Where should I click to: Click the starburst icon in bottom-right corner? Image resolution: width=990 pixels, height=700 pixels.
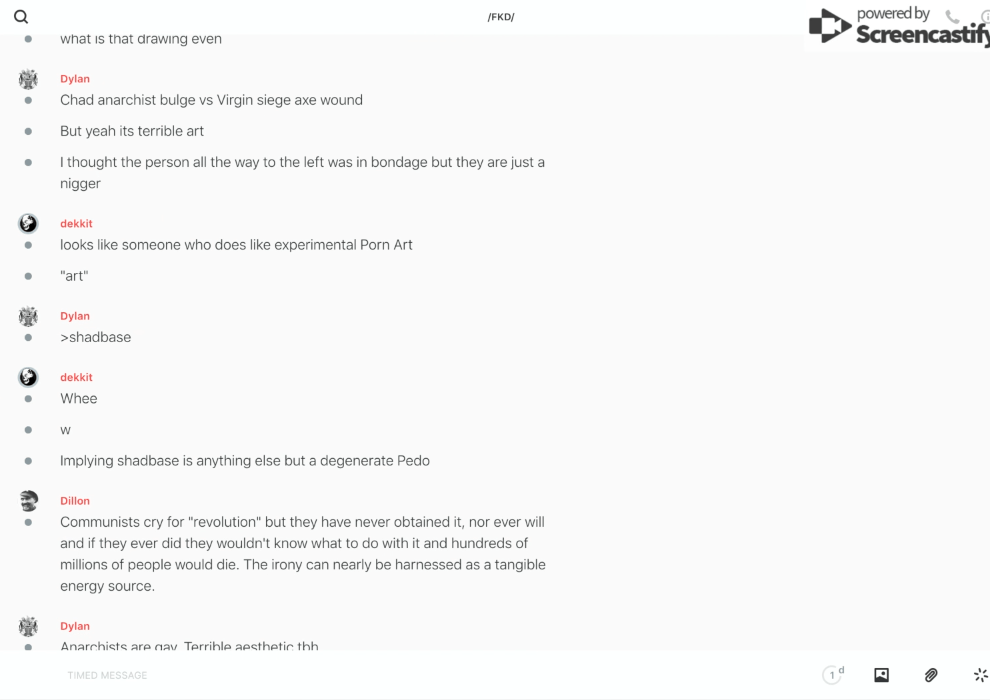[x=980, y=675]
